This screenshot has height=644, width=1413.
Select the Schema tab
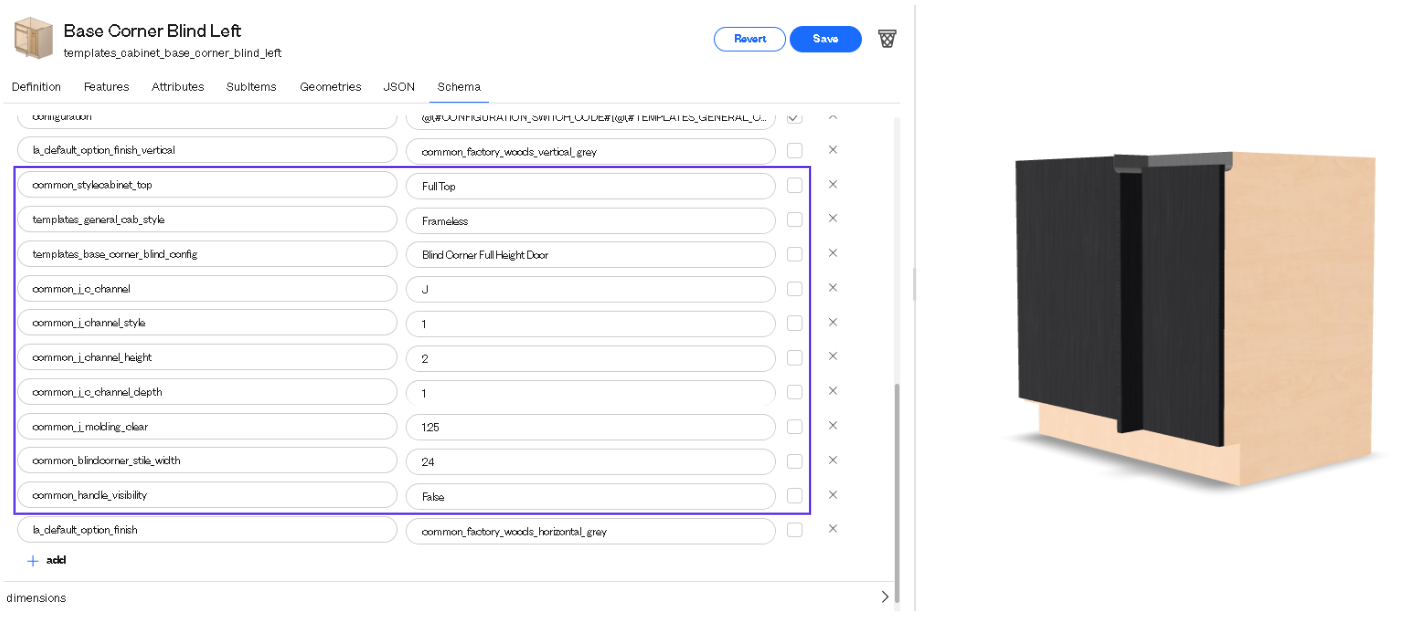(x=459, y=87)
